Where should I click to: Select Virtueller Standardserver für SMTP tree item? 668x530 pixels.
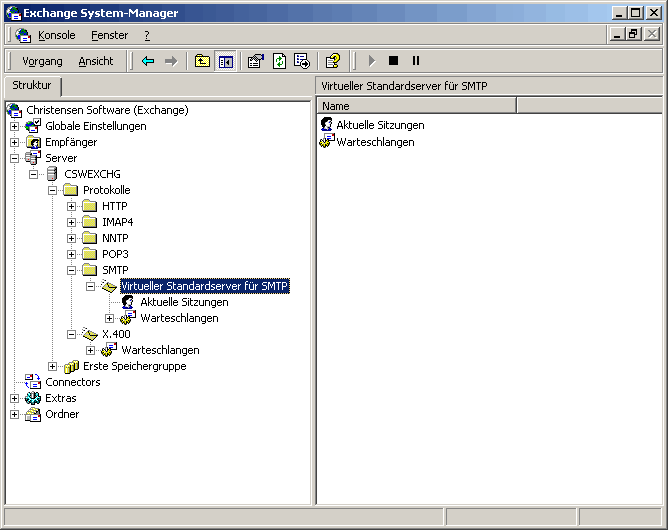205,286
